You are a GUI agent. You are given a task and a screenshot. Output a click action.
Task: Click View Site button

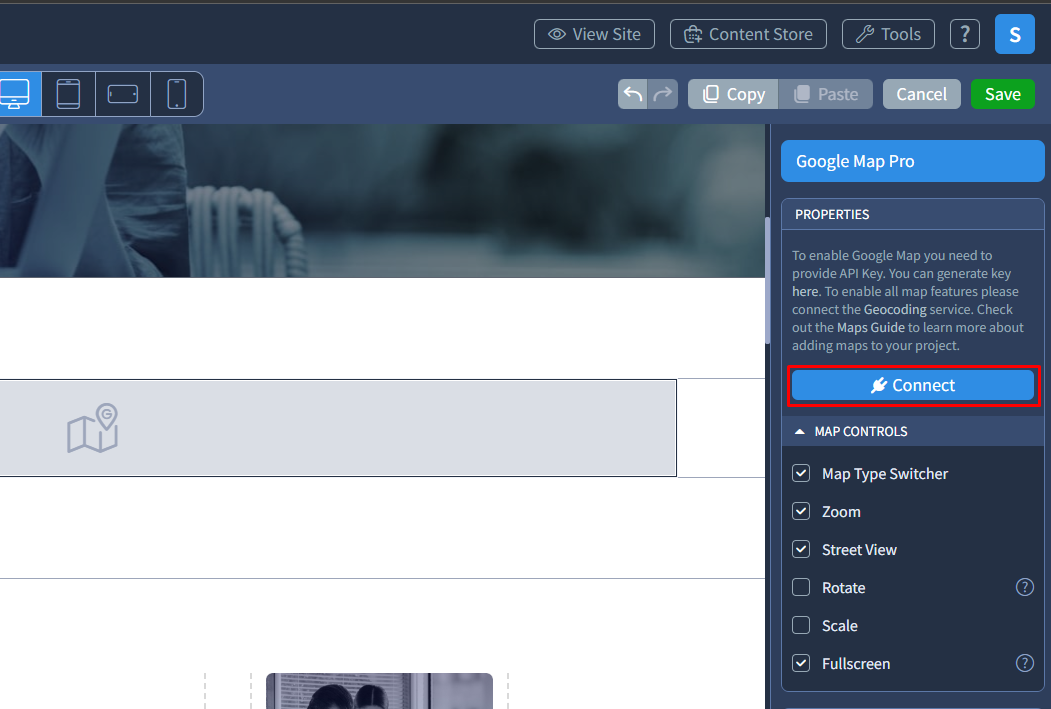point(594,34)
